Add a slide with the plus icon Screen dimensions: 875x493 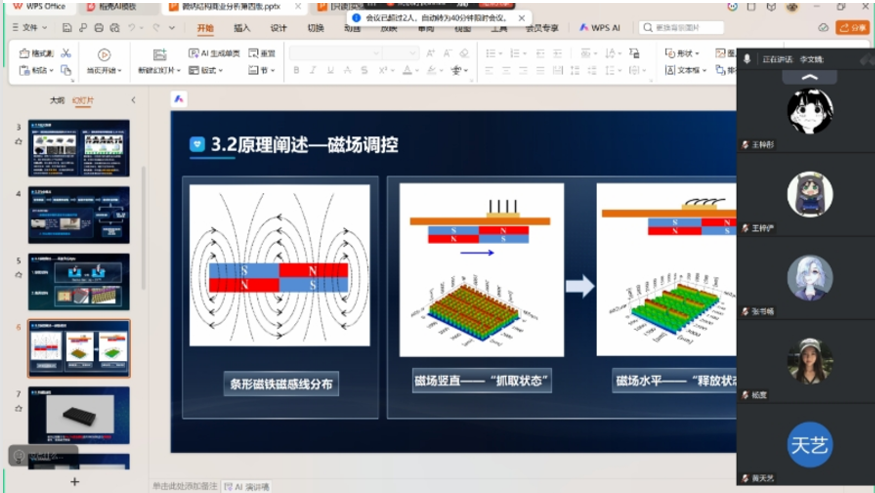(x=74, y=481)
